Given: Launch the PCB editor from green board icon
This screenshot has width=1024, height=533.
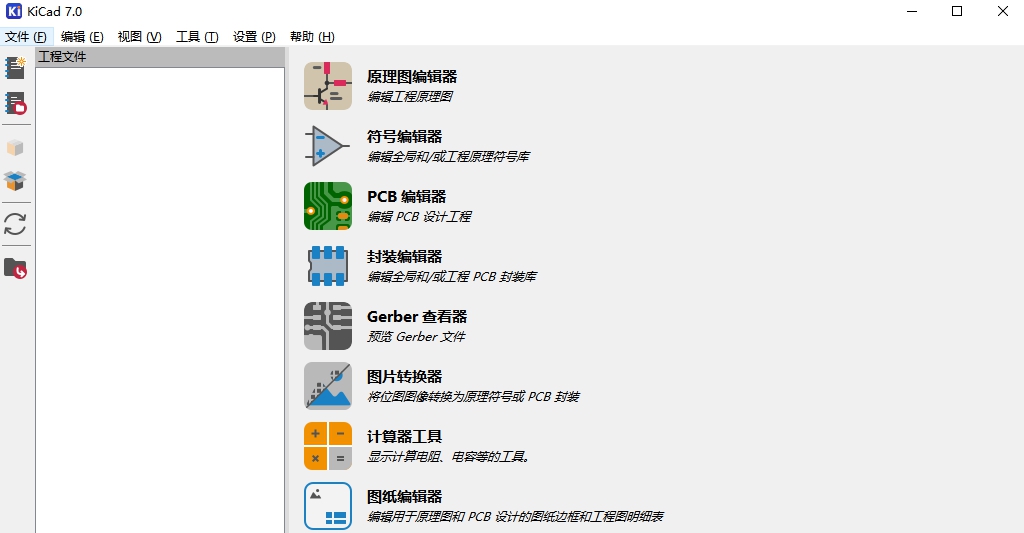Looking at the screenshot, I should click(x=328, y=206).
